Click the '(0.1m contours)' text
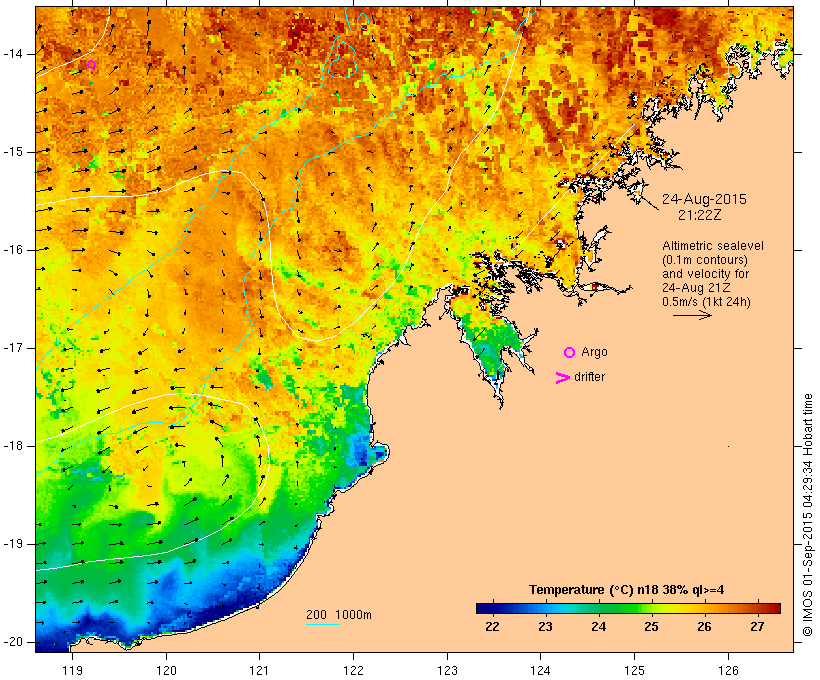Screen dimensions: 820x680 pyautogui.click(x=705, y=260)
